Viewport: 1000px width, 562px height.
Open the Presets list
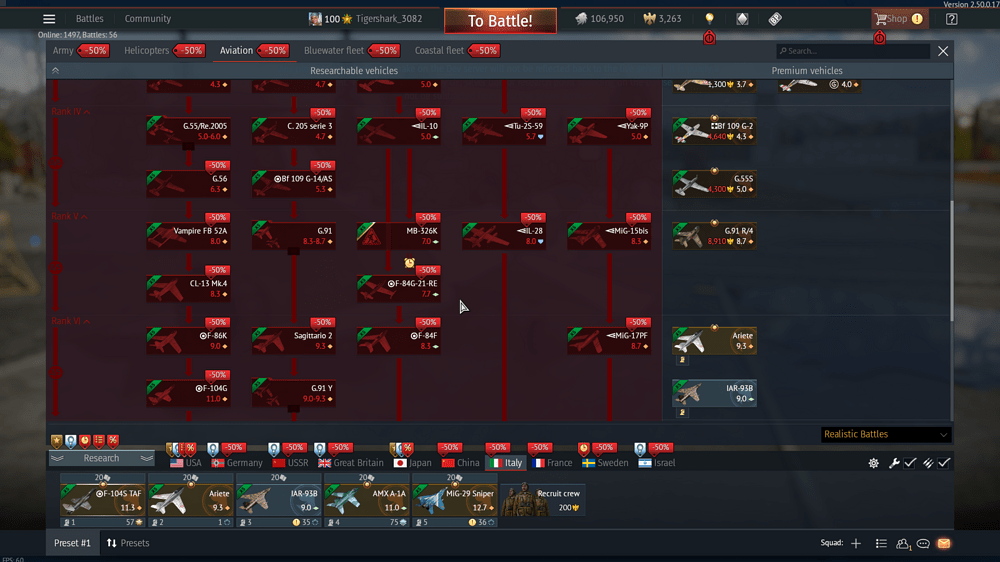[x=128, y=543]
